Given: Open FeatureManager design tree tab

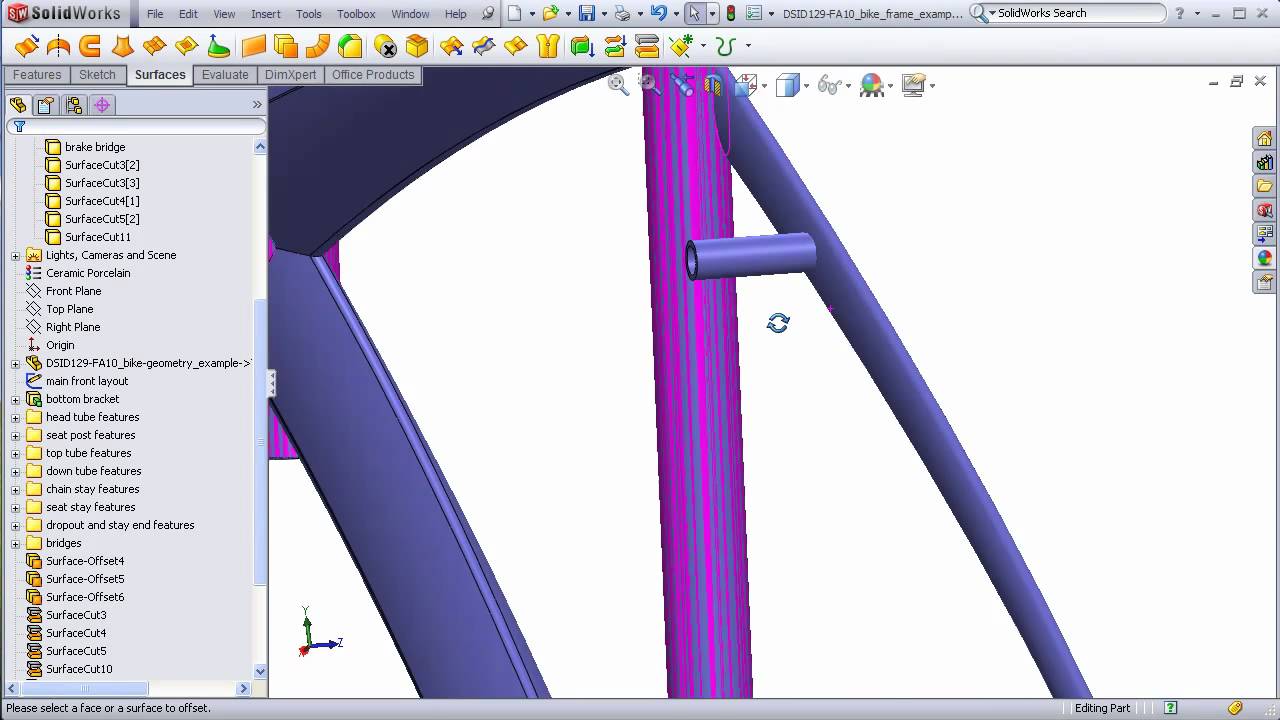Looking at the screenshot, I should [18, 105].
